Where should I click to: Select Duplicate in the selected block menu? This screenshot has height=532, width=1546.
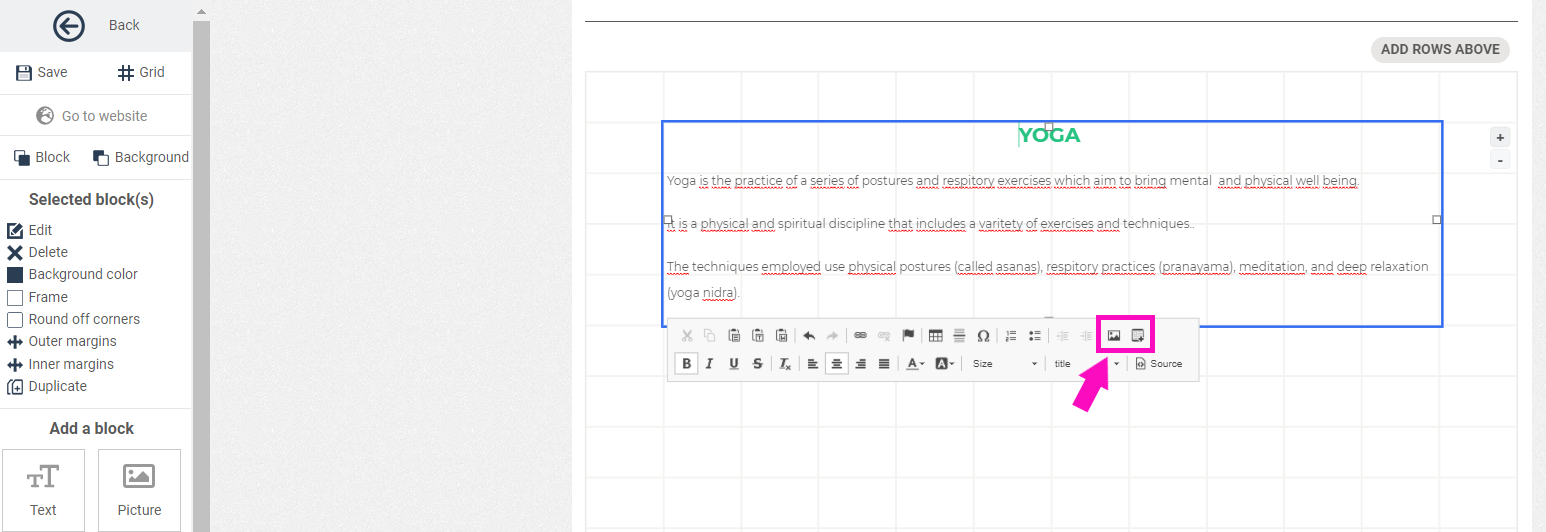point(57,387)
